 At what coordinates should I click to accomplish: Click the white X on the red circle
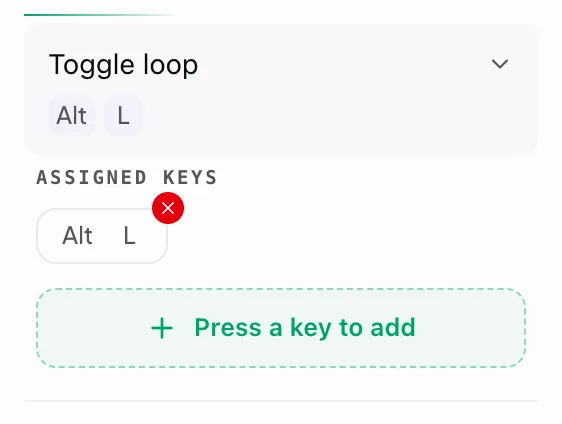pyautogui.click(x=168, y=208)
